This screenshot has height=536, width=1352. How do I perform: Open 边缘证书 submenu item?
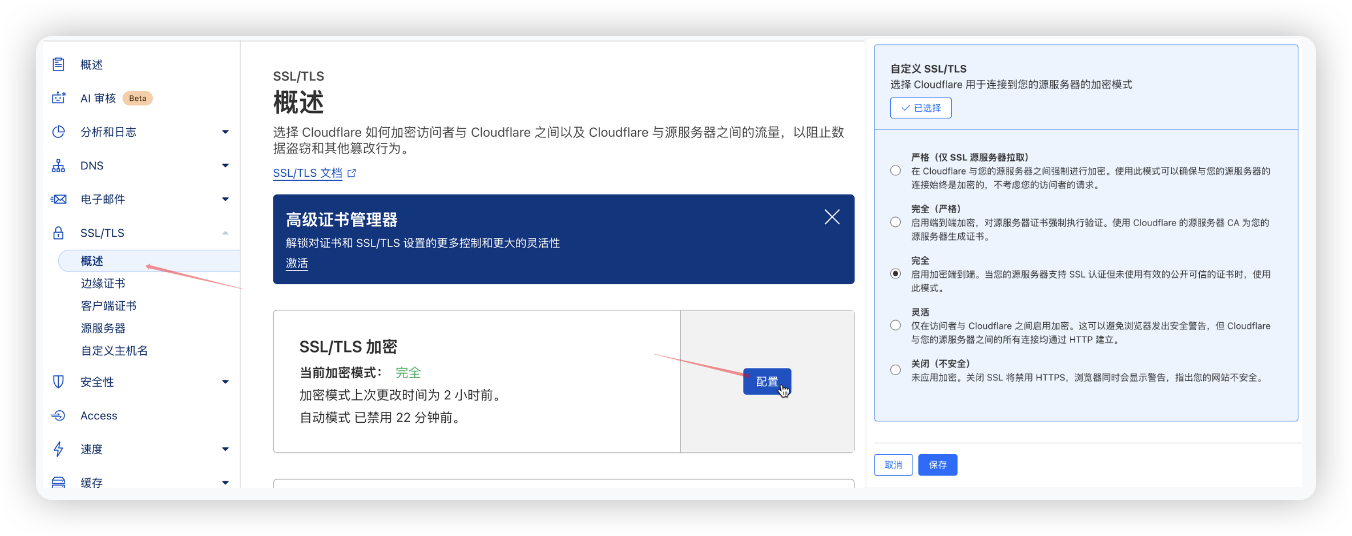[x=103, y=284]
